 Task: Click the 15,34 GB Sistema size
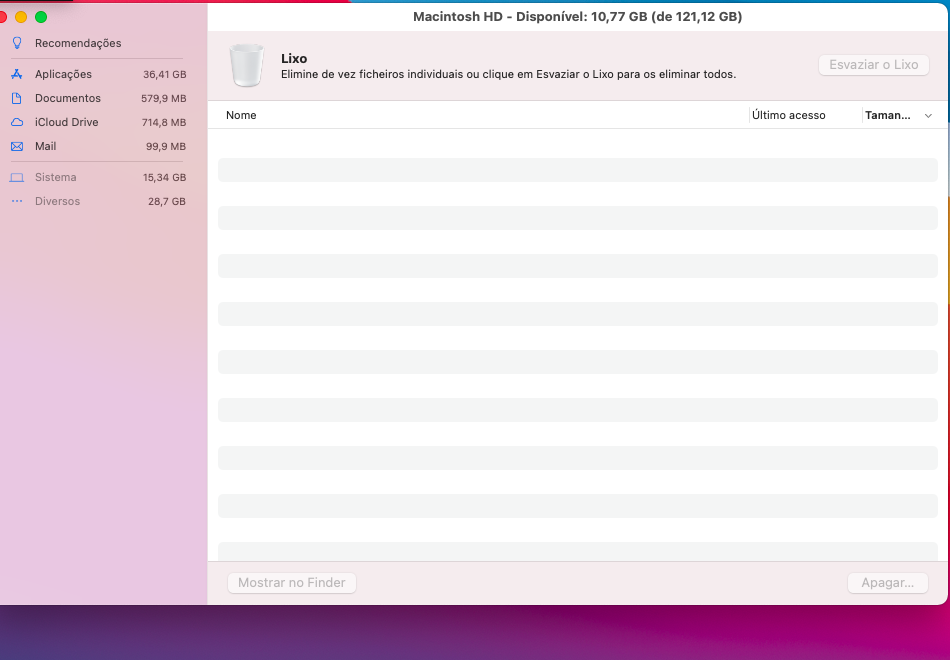click(x=165, y=178)
